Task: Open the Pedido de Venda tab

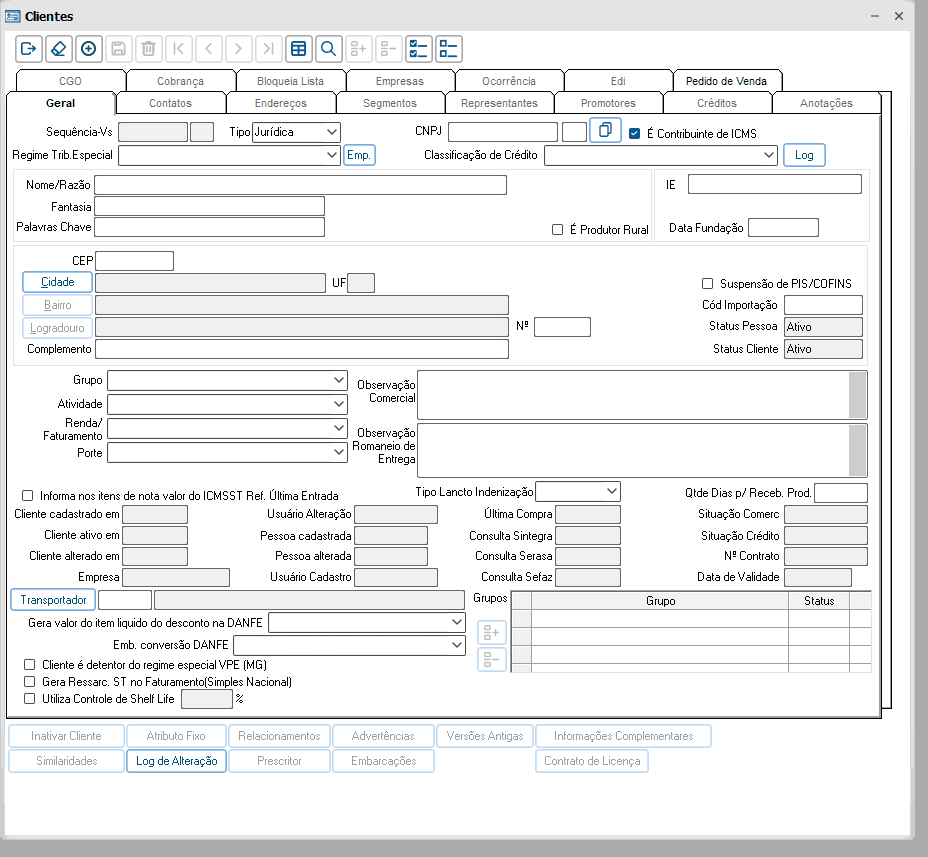Action: [x=727, y=81]
